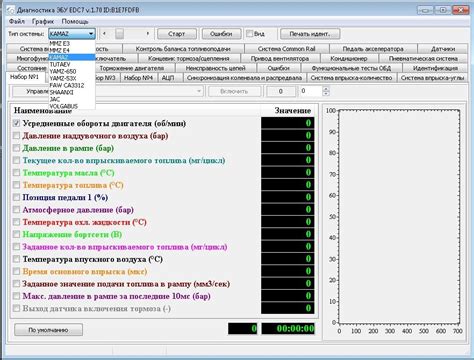
Task: Check Напряжение бортсети checkbox
Action: pyautogui.click(x=16, y=234)
